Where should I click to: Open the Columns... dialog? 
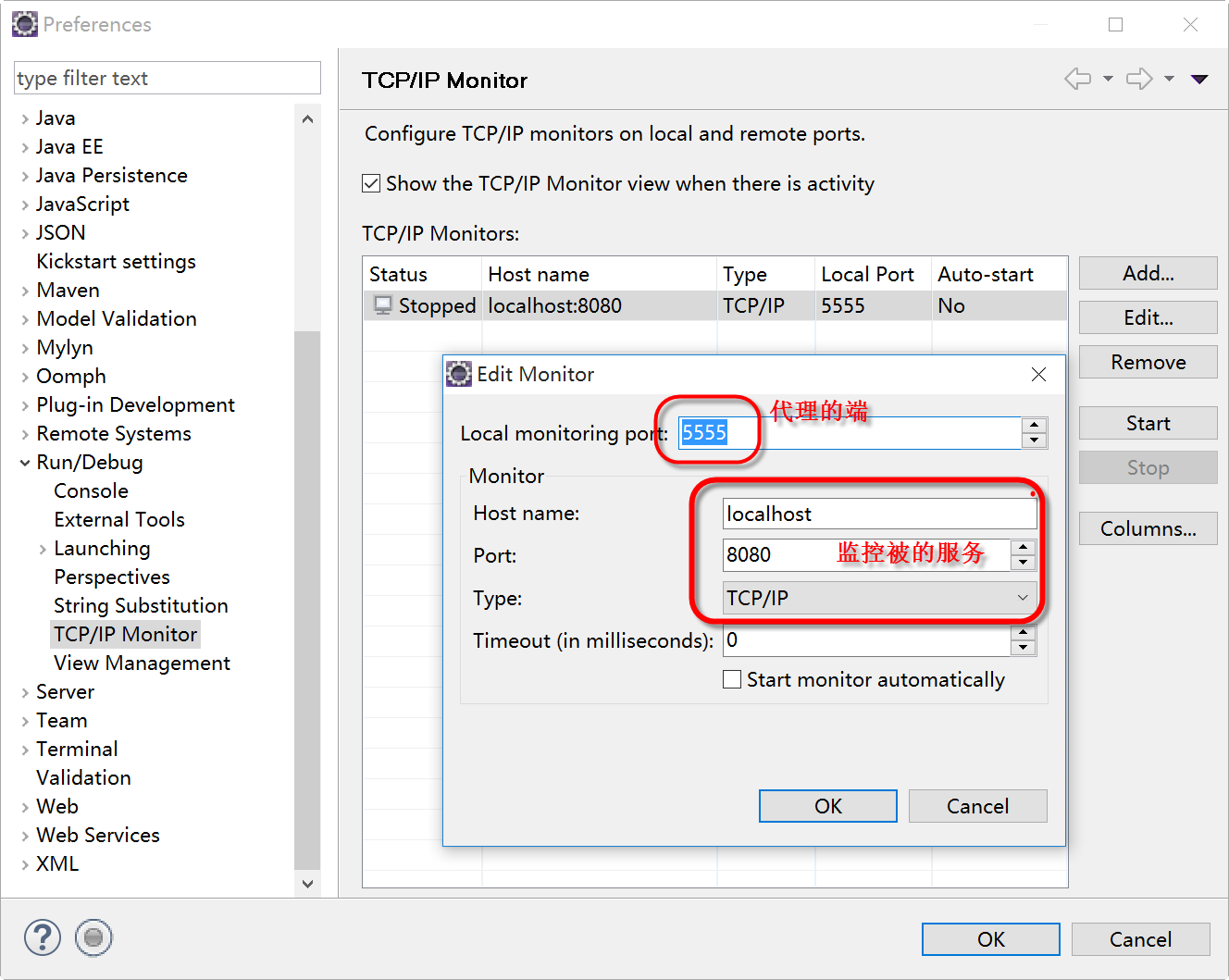[1148, 528]
